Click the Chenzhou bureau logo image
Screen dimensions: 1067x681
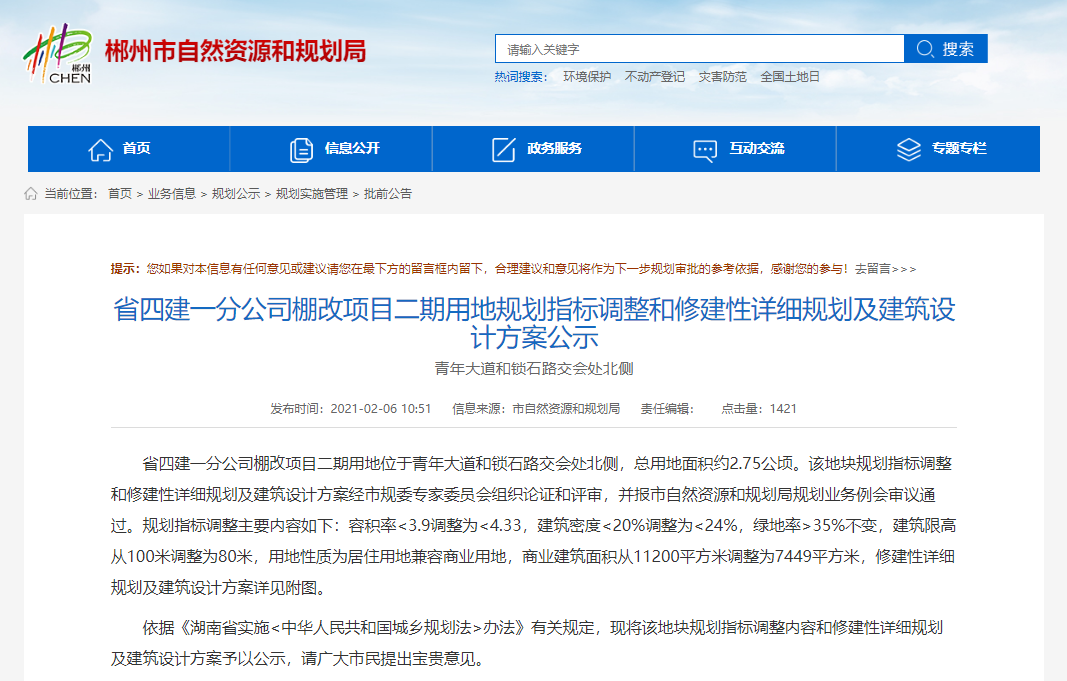click(58, 53)
